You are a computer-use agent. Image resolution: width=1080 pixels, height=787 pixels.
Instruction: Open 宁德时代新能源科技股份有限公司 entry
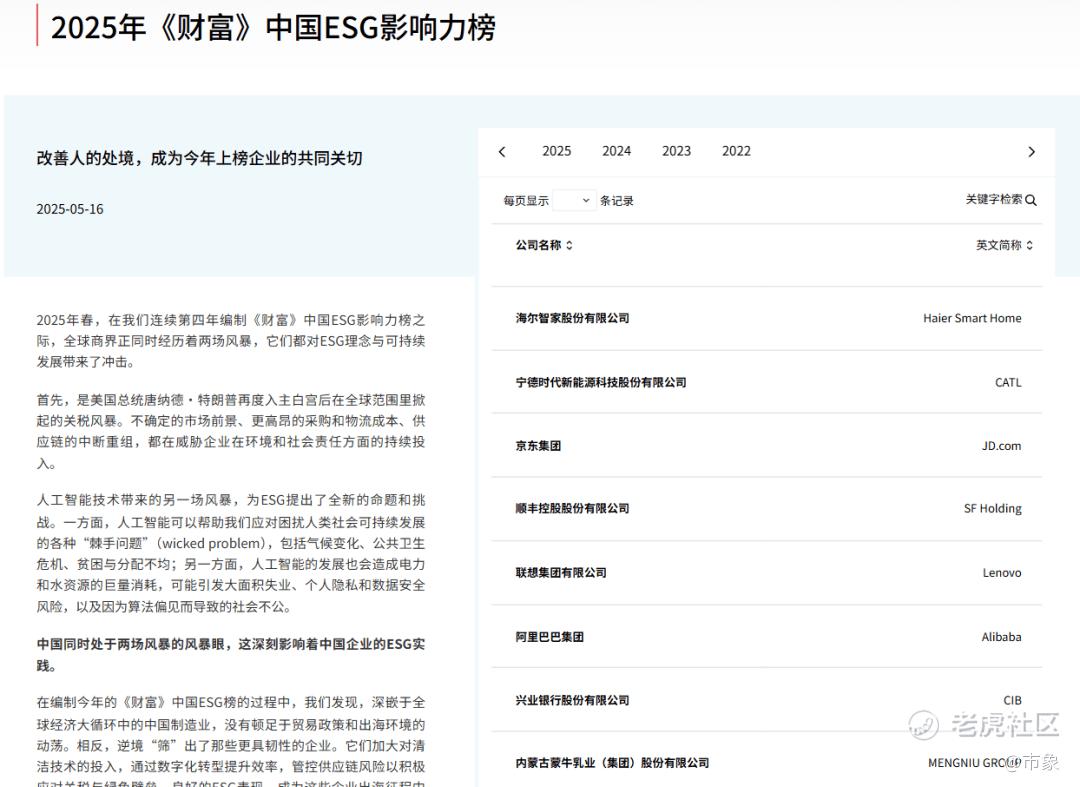tap(601, 382)
